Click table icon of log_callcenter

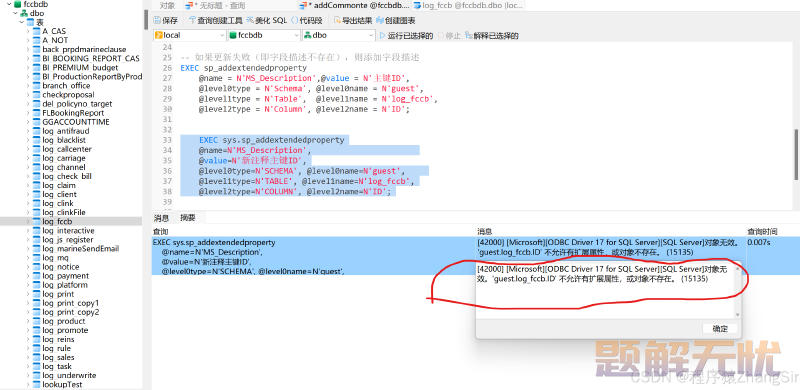tap(36, 149)
